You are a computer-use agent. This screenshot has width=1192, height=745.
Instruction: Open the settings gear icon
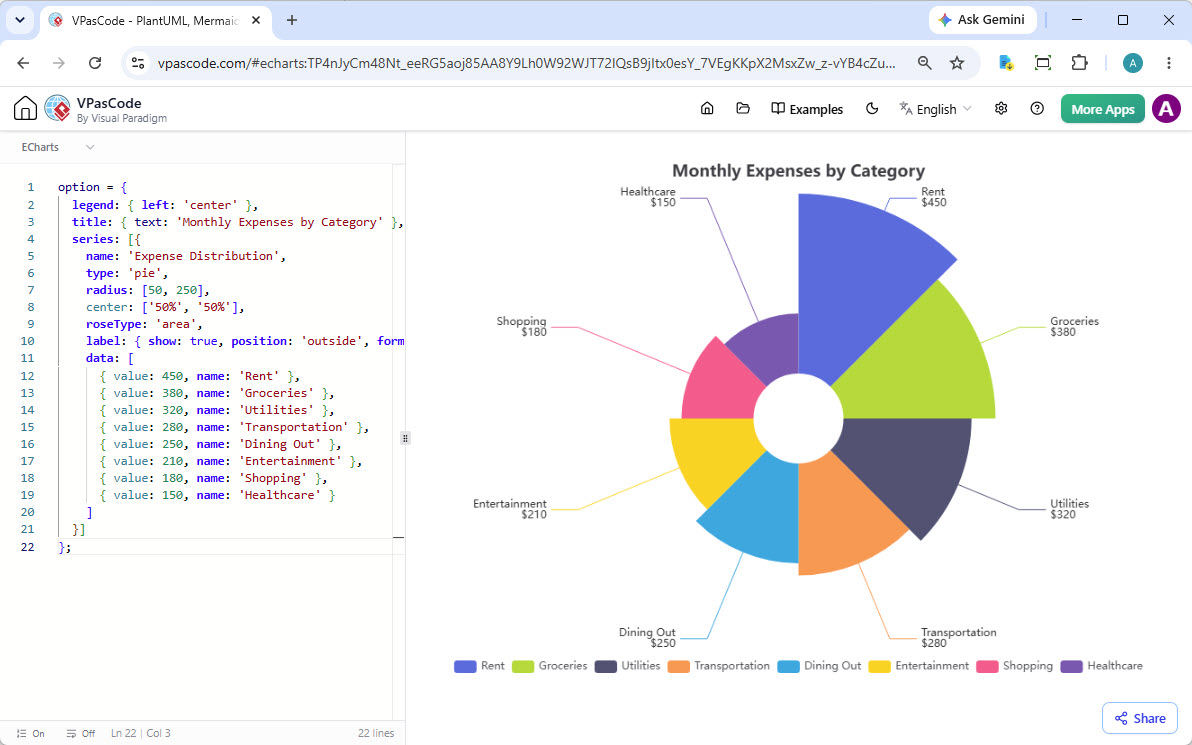click(x=1001, y=109)
